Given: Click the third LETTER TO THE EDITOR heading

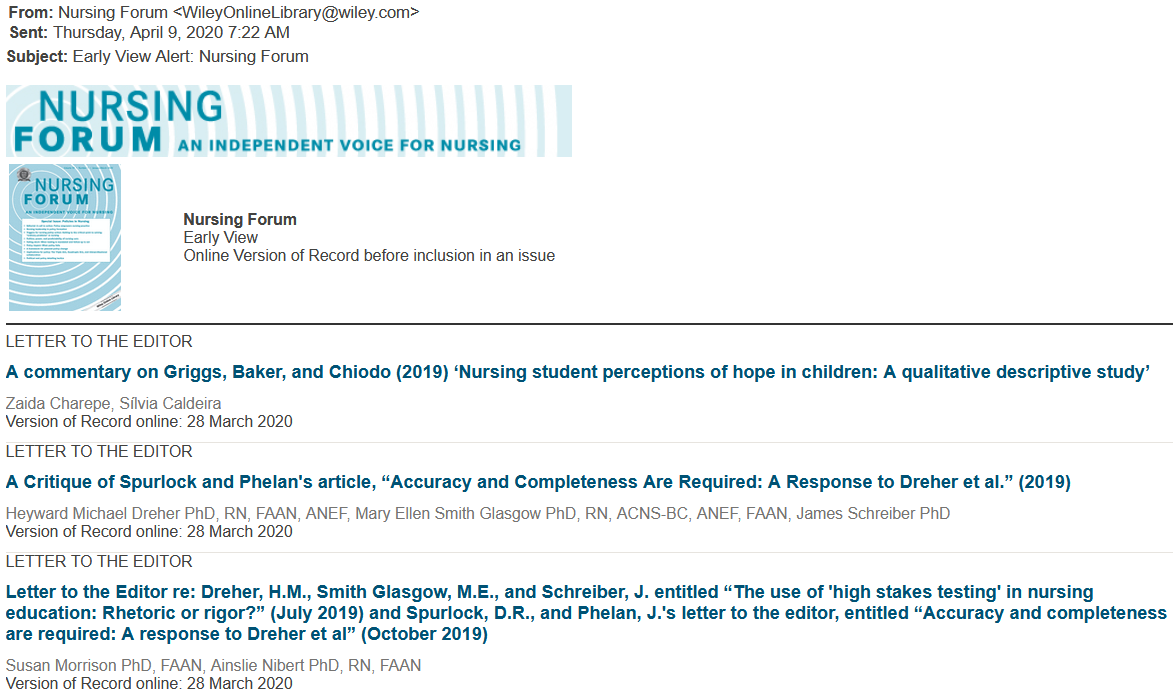Looking at the screenshot, I should [99, 561].
